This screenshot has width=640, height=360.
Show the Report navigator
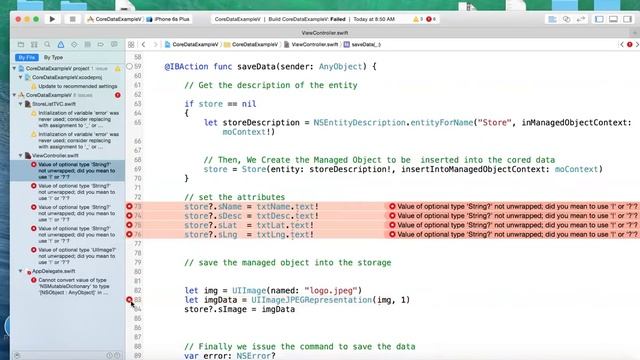[x=114, y=44]
